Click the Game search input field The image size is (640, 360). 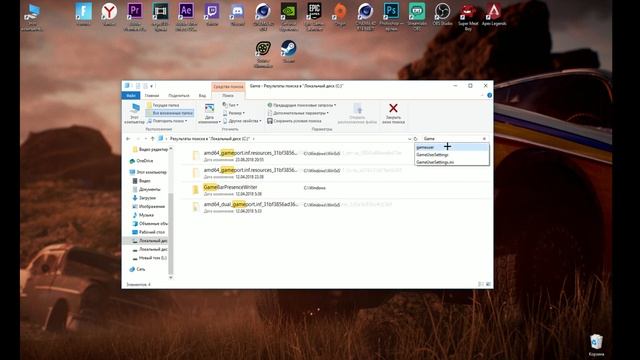(x=451, y=139)
